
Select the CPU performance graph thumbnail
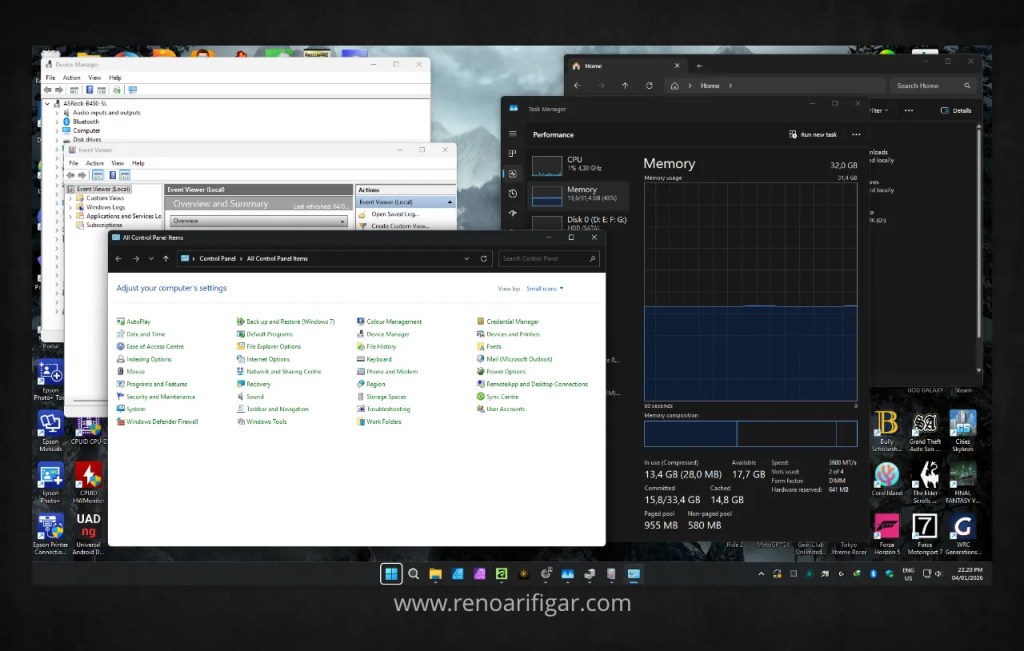click(547, 166)
